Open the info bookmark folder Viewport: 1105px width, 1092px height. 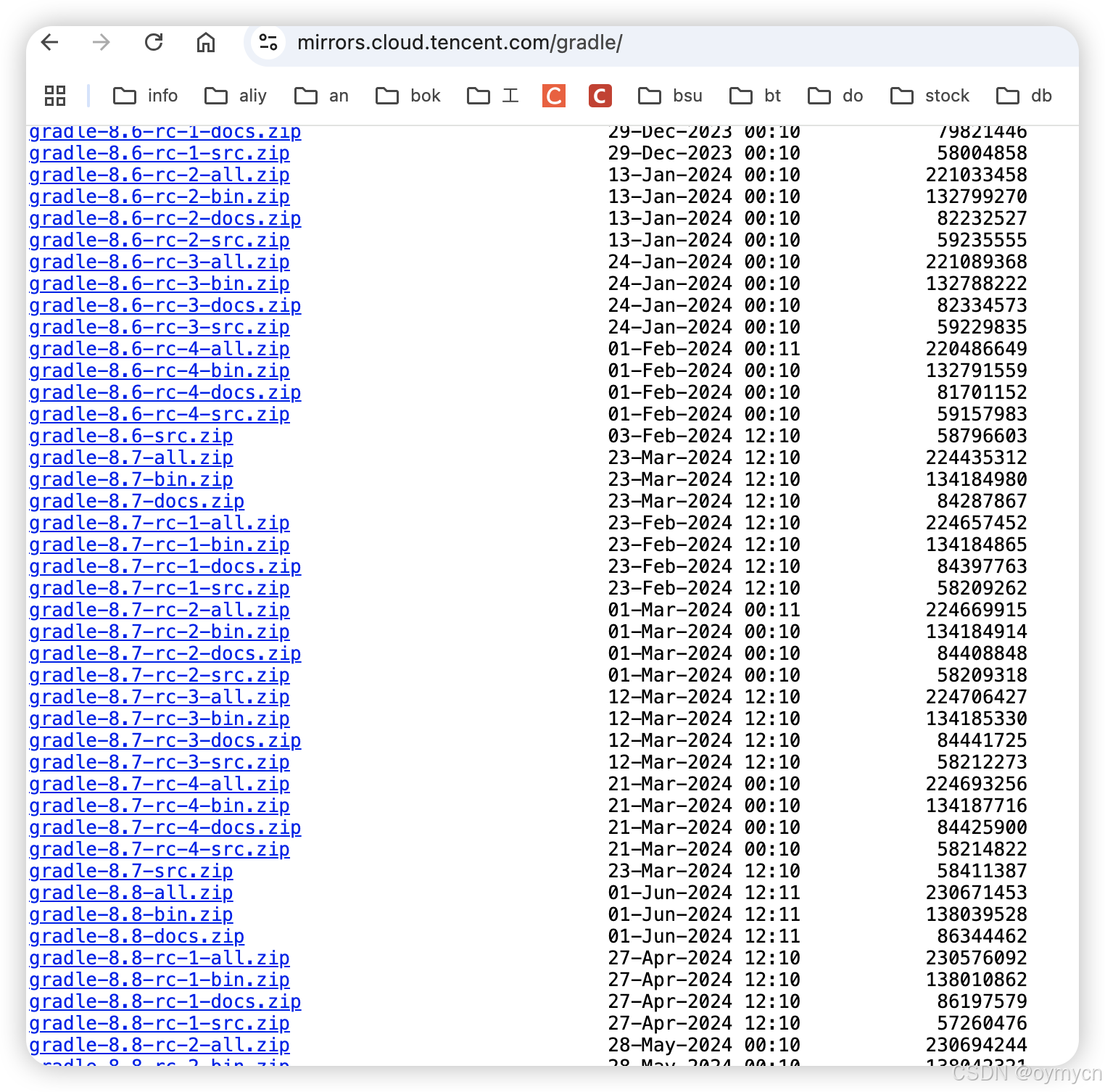coord(146,96)
